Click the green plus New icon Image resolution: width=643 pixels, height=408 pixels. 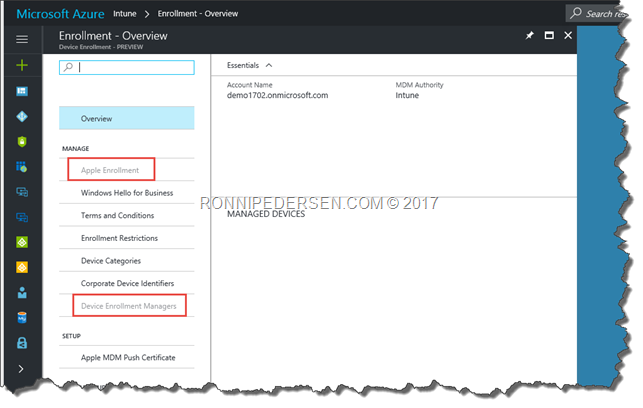[22, 65]
